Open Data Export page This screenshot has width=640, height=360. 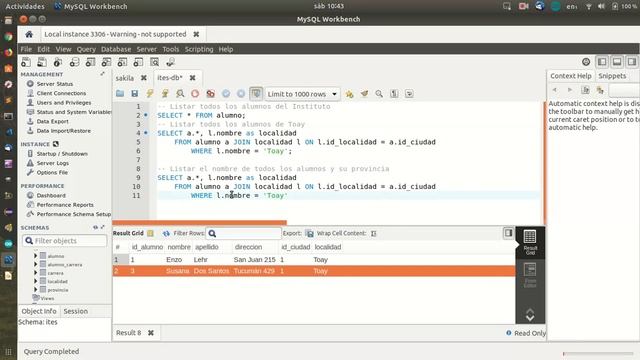52,121
